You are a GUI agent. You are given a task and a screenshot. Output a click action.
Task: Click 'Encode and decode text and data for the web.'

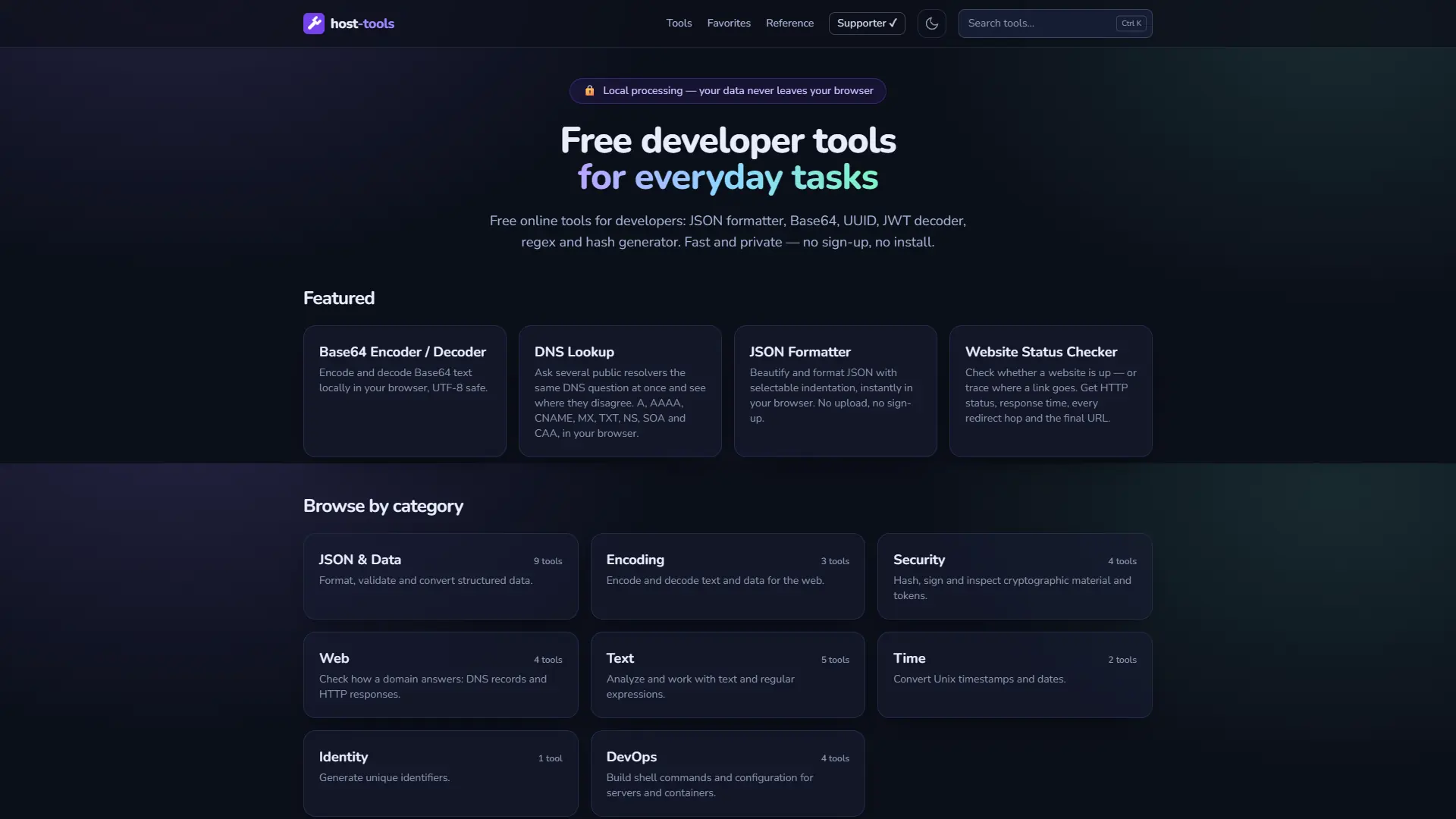coord(715,580)
